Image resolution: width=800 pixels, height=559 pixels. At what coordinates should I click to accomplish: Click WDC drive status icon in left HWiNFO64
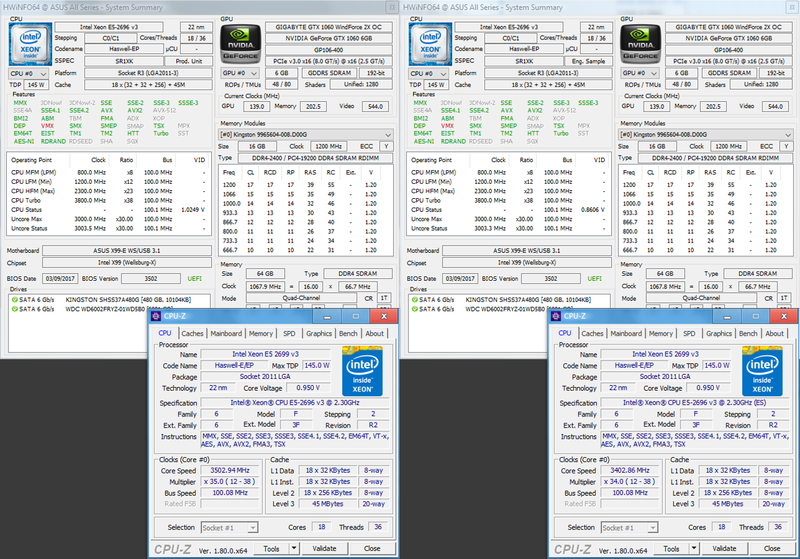coord(15,309)
